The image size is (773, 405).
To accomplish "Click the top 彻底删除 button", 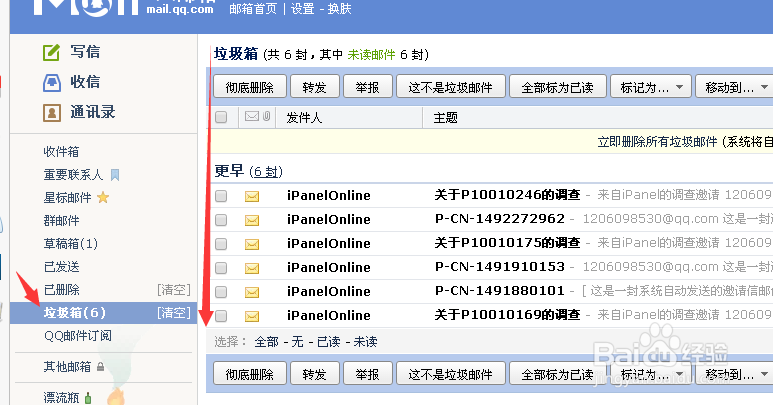I will click(x=250, y=87).
